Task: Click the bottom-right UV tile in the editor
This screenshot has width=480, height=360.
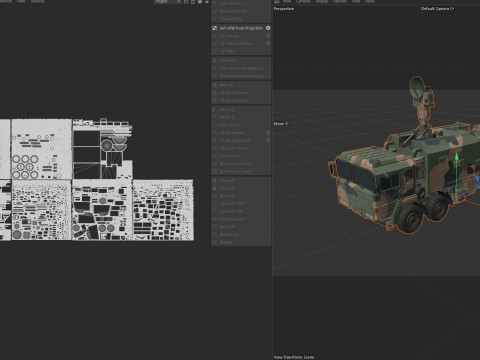Action: tap(163, 210)
